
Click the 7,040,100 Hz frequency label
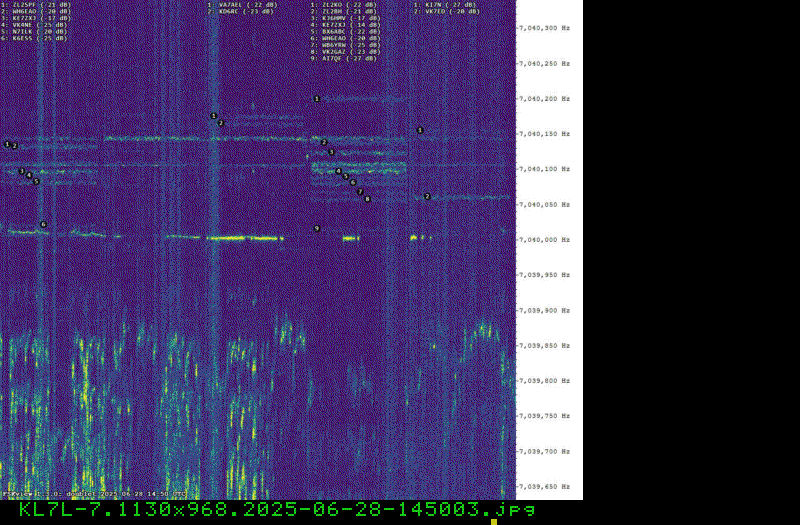point(544,169)
